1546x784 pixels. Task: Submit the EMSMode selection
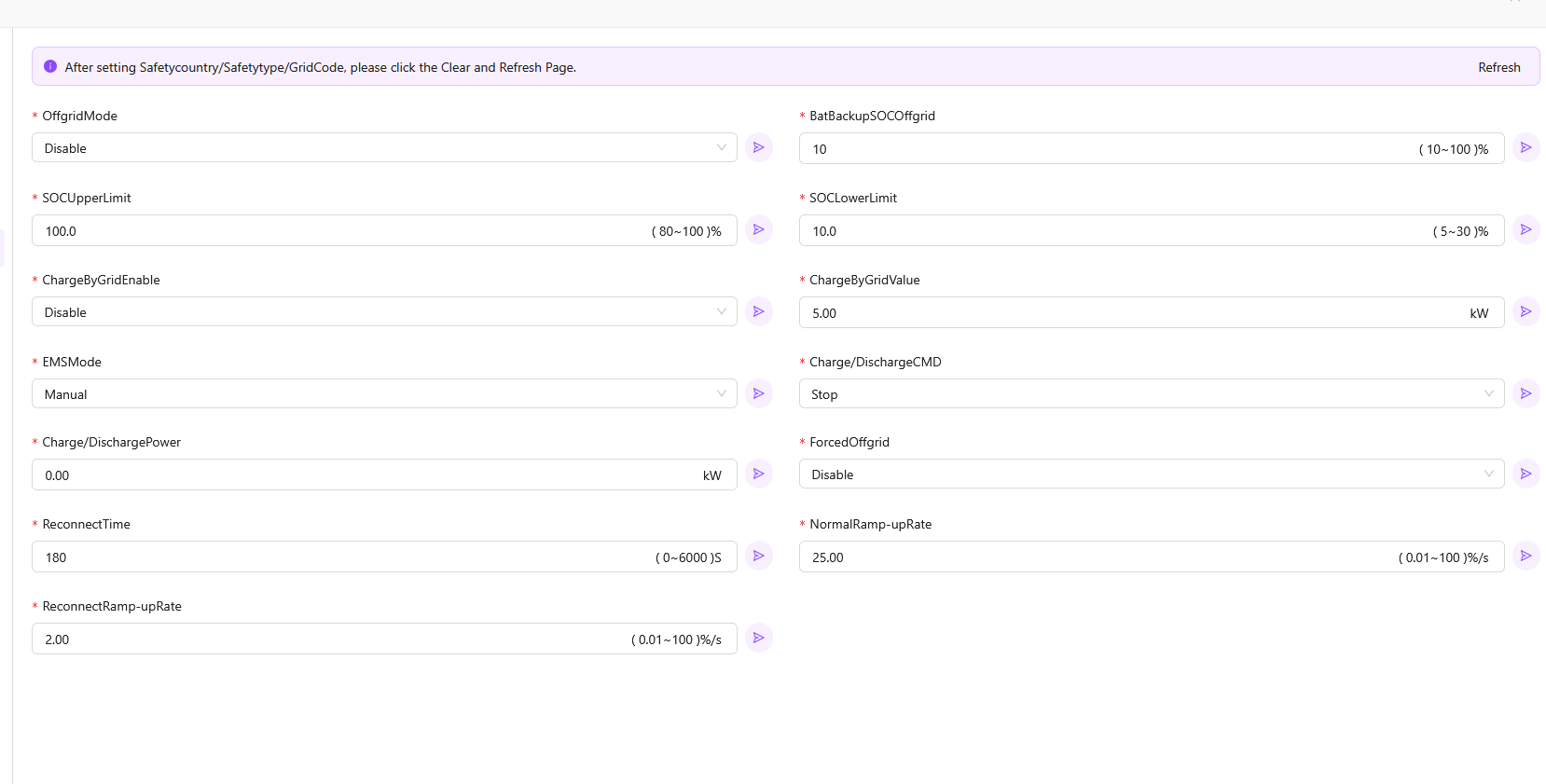pos(759,393)
